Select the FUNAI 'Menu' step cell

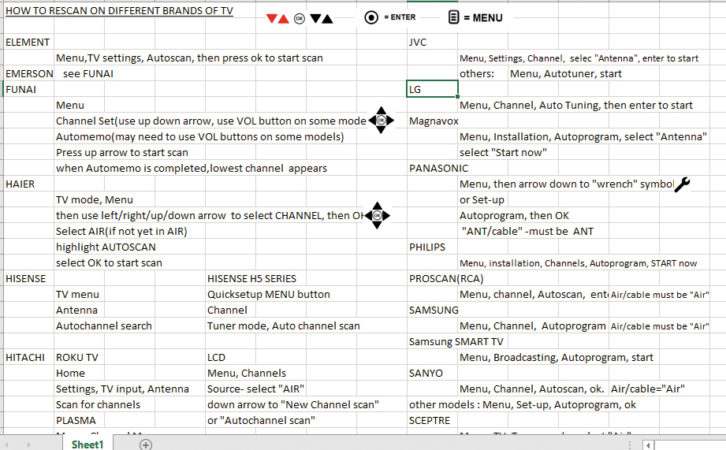click(x=70, y=105)
